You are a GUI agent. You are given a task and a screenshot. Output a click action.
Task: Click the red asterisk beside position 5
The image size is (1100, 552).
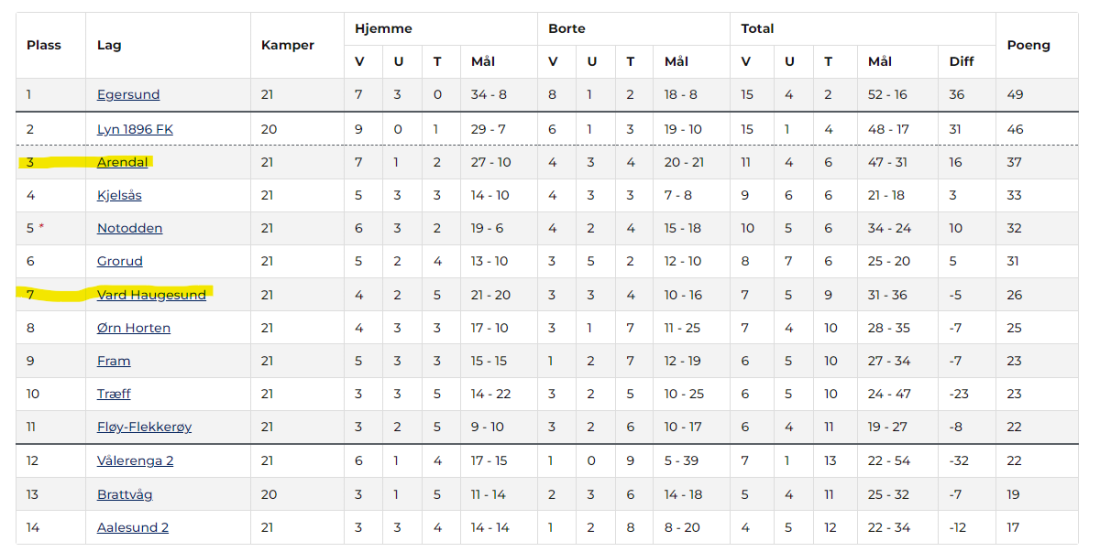[x=41, y=227]
